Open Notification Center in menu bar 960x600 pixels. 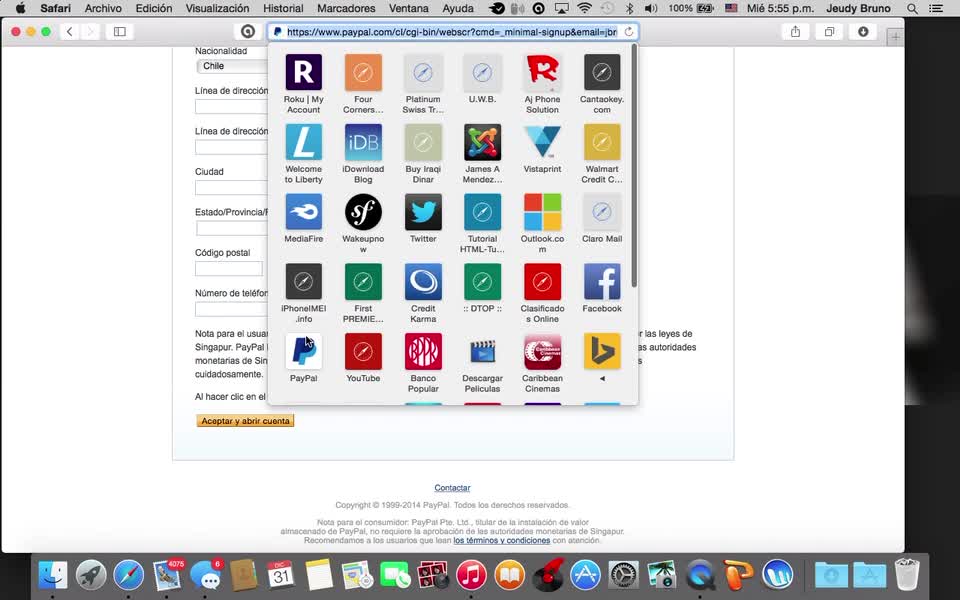coord(936,9)
